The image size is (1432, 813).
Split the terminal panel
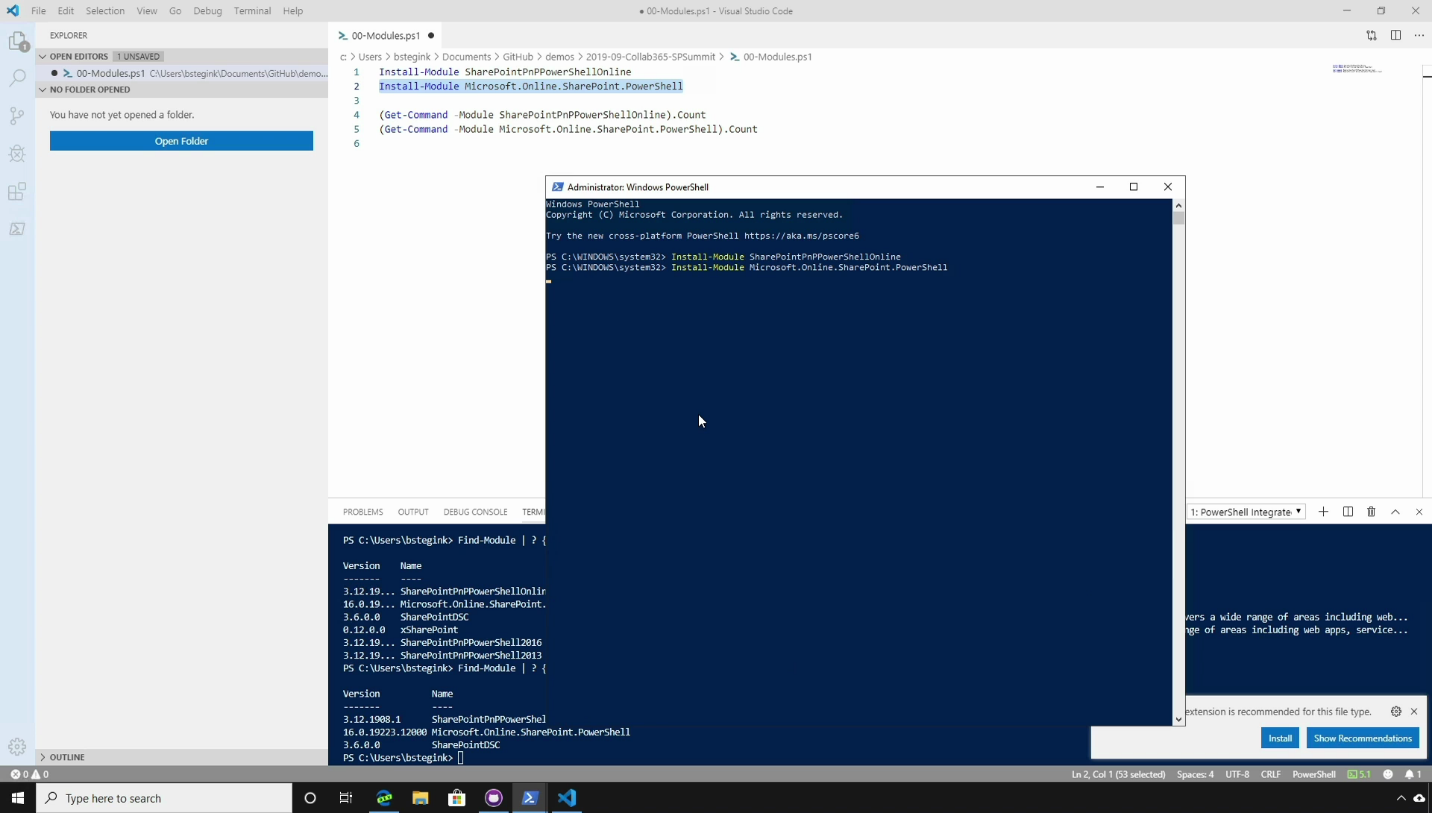tap(1348, 512)
